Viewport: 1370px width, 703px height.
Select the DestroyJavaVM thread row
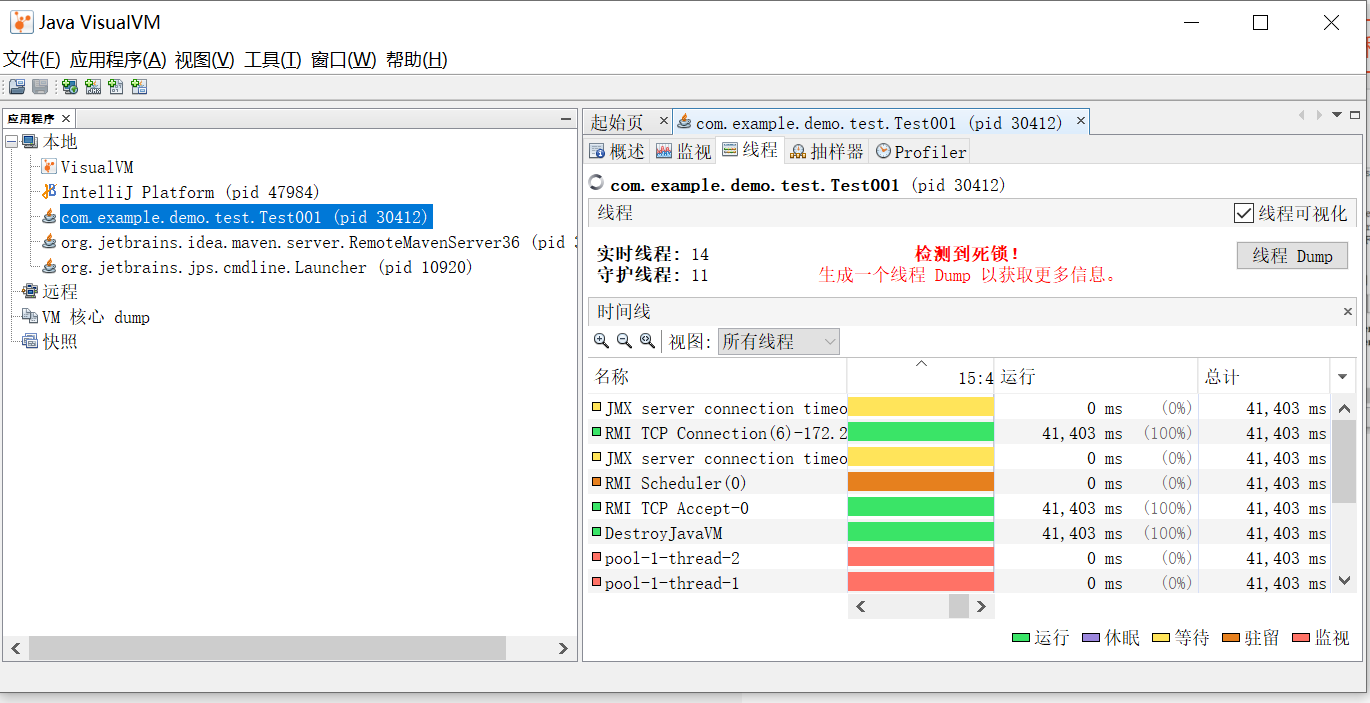pos(959,533)
